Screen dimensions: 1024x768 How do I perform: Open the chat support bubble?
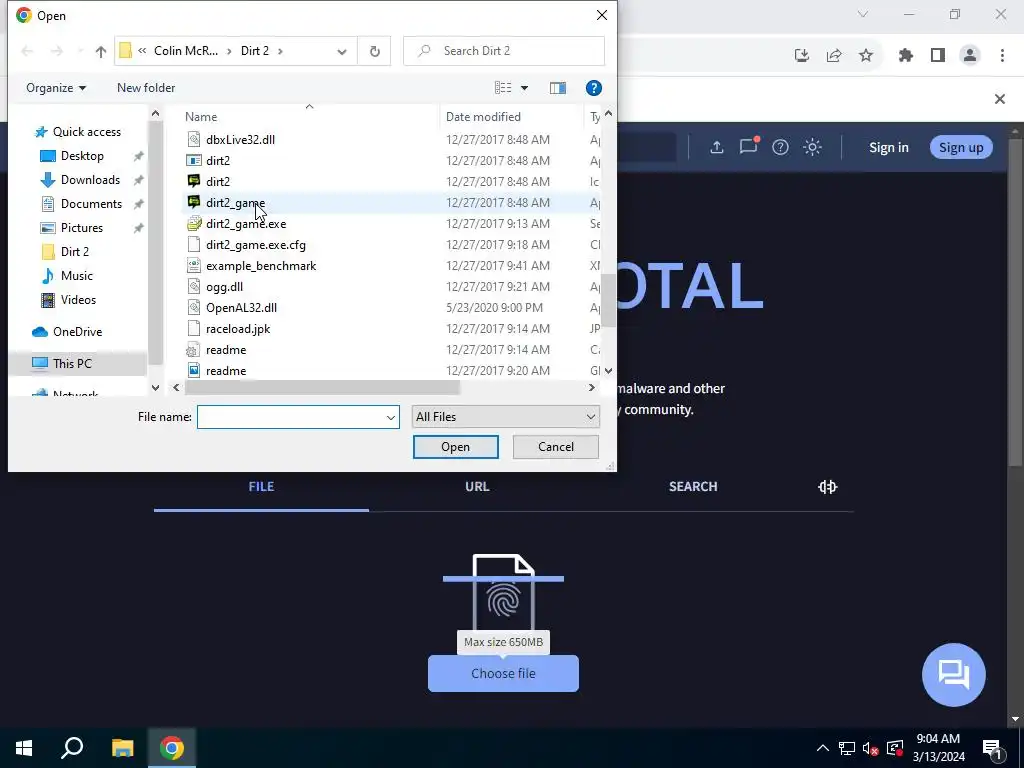pyautogui.click(x=953, y=675)
